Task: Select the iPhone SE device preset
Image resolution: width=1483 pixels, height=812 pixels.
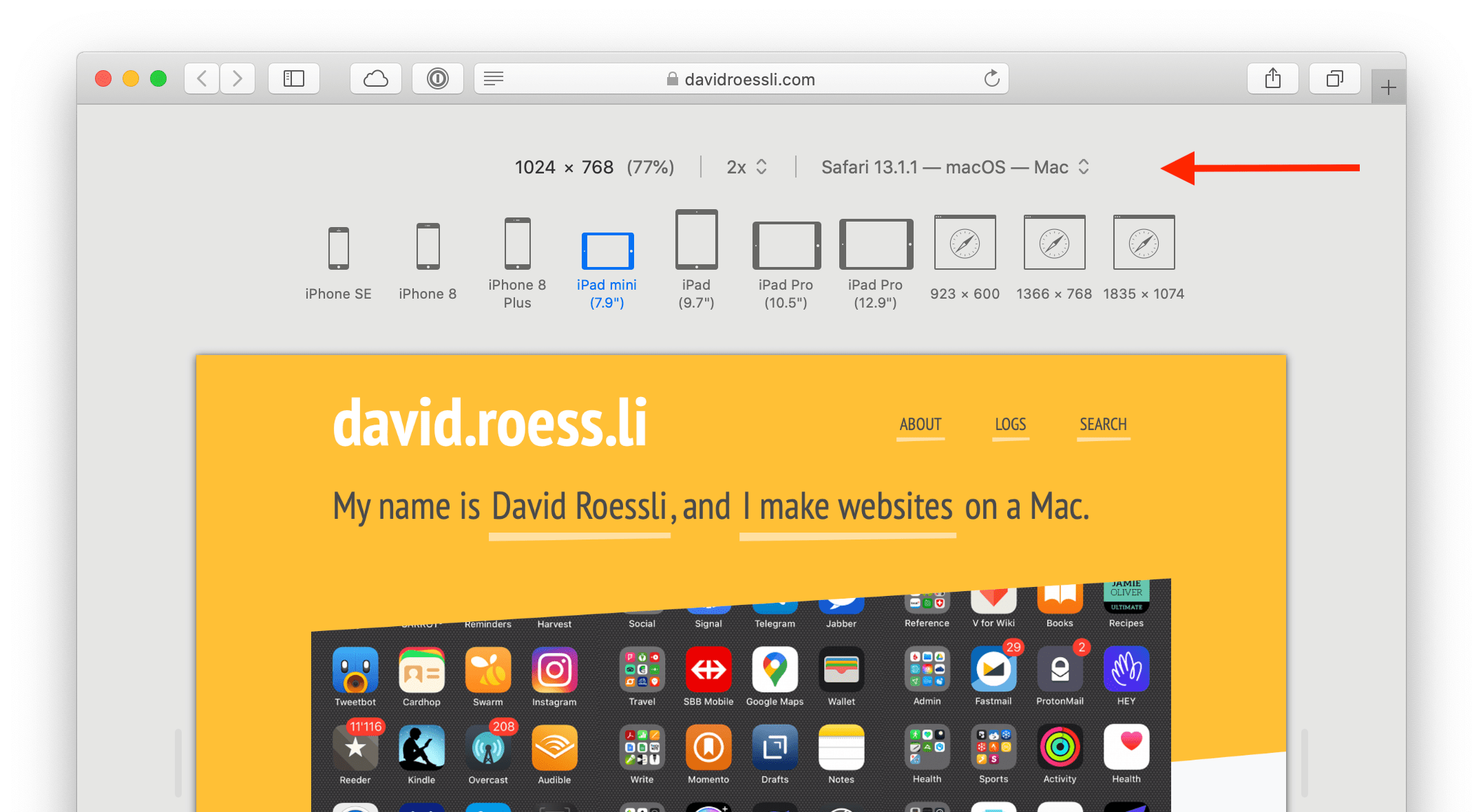Action: [338, 264]
